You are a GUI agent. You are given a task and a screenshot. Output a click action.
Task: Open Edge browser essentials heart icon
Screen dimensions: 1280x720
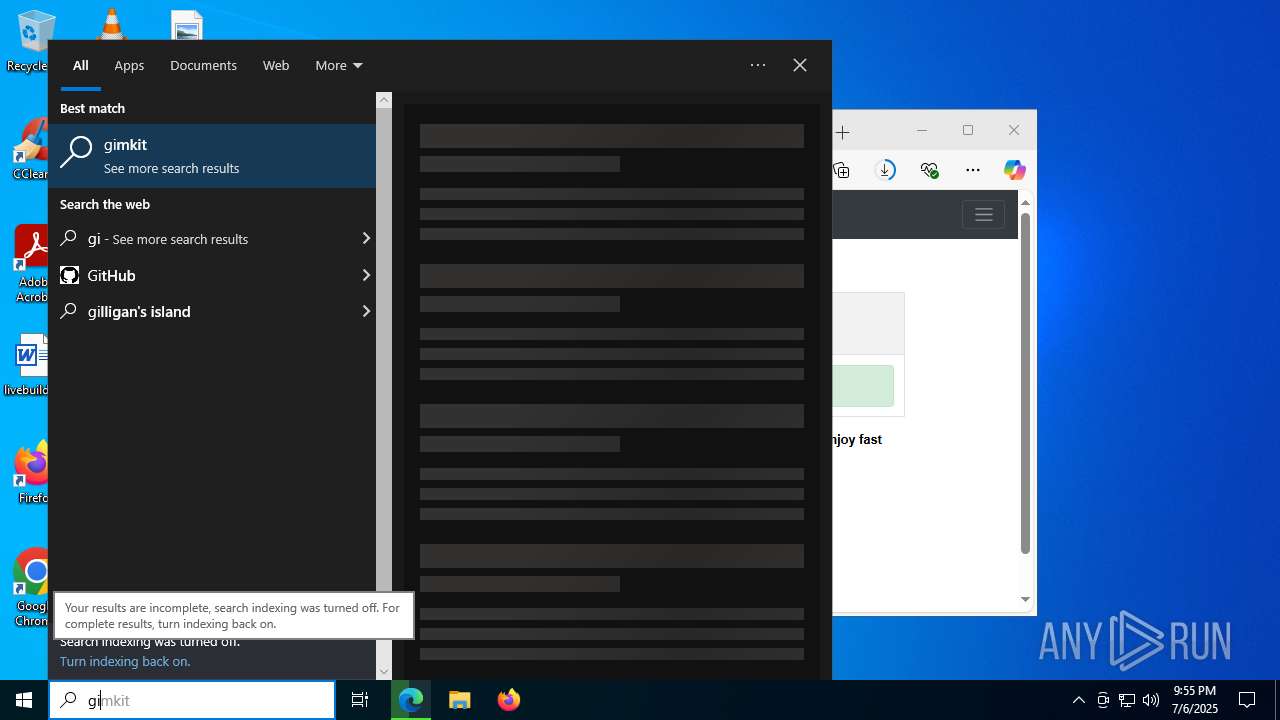(x=929, y=170)
